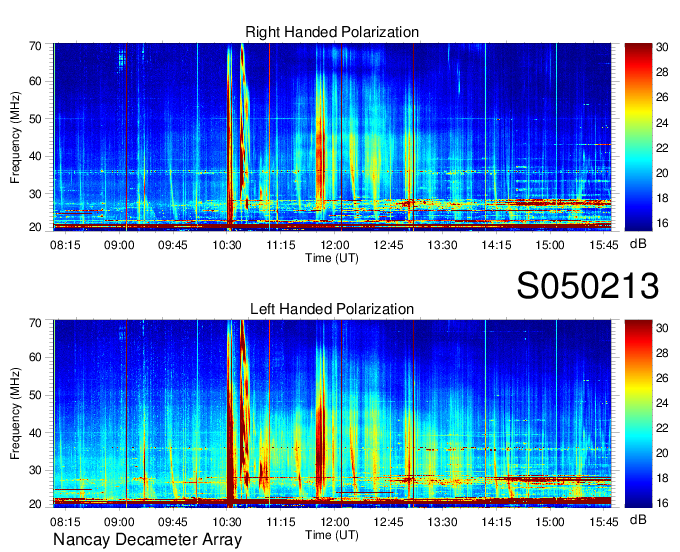This screenshot has height=552, width=680.
Task: Click the 20 MHz tick of the Right Handed plot
Action: coord(35,227)
